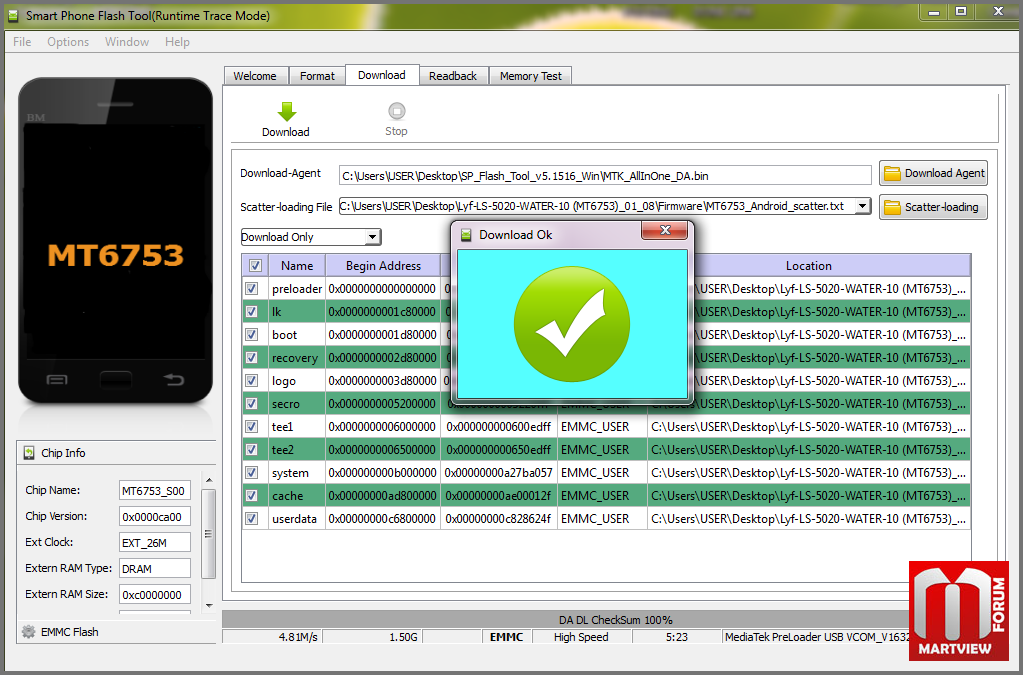Click the Chip Name value field
The image size is (1023, 675).
[x=155, y=490]
